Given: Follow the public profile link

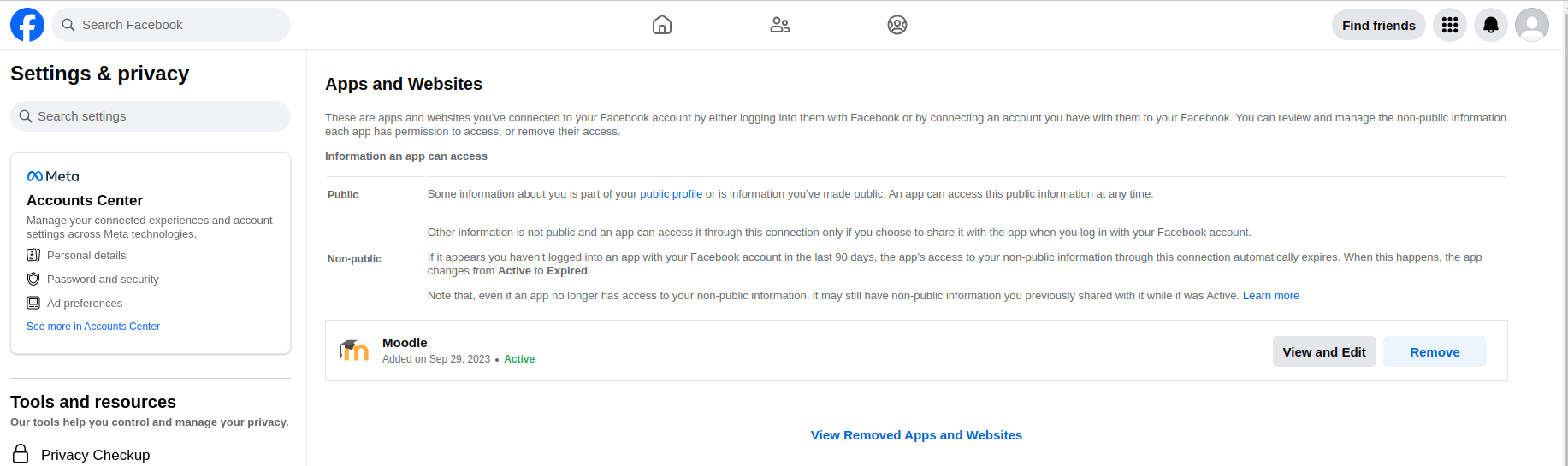Looking at the screenshot, I should click(x=672, y=194).
